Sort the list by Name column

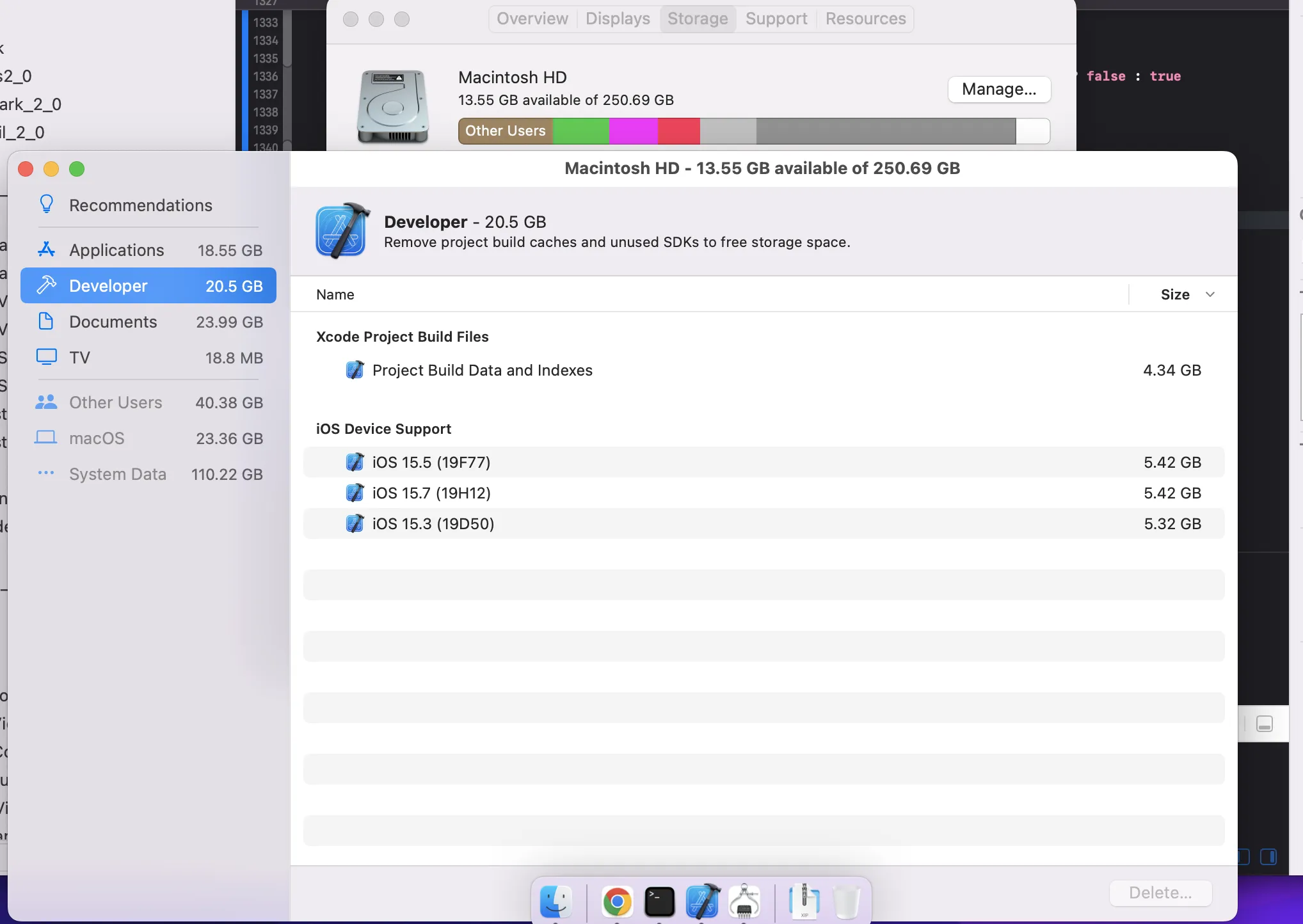(335, 294)
